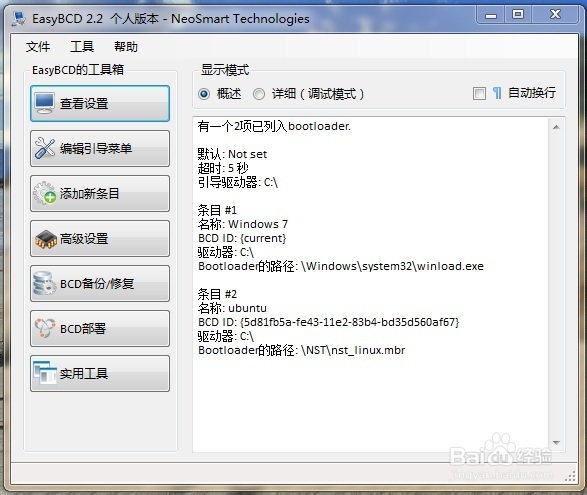
Task: Maximize the EasyBCD window
Action: click(518, 15)
